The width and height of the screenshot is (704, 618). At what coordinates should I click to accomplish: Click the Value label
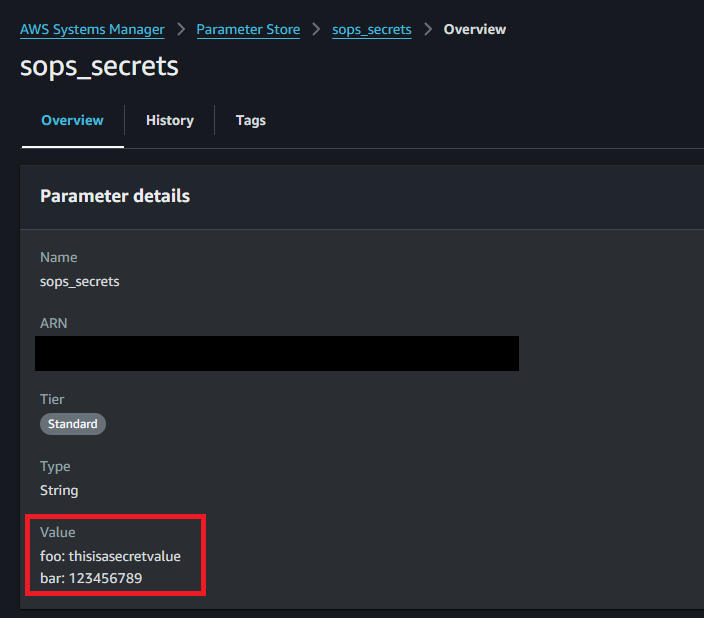pos(57,532)
